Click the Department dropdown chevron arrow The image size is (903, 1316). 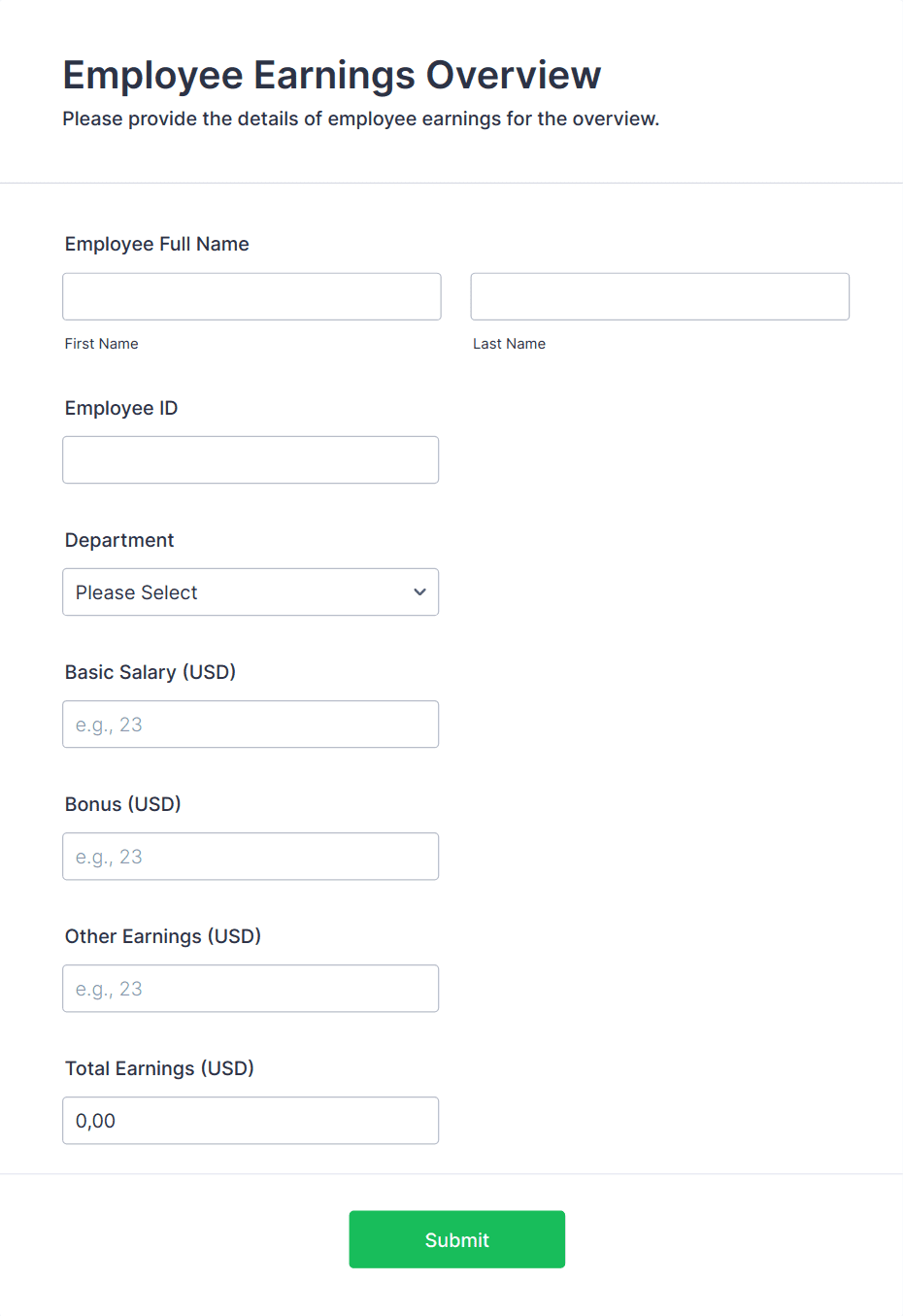pyautogui.click(x=419, y=591)
